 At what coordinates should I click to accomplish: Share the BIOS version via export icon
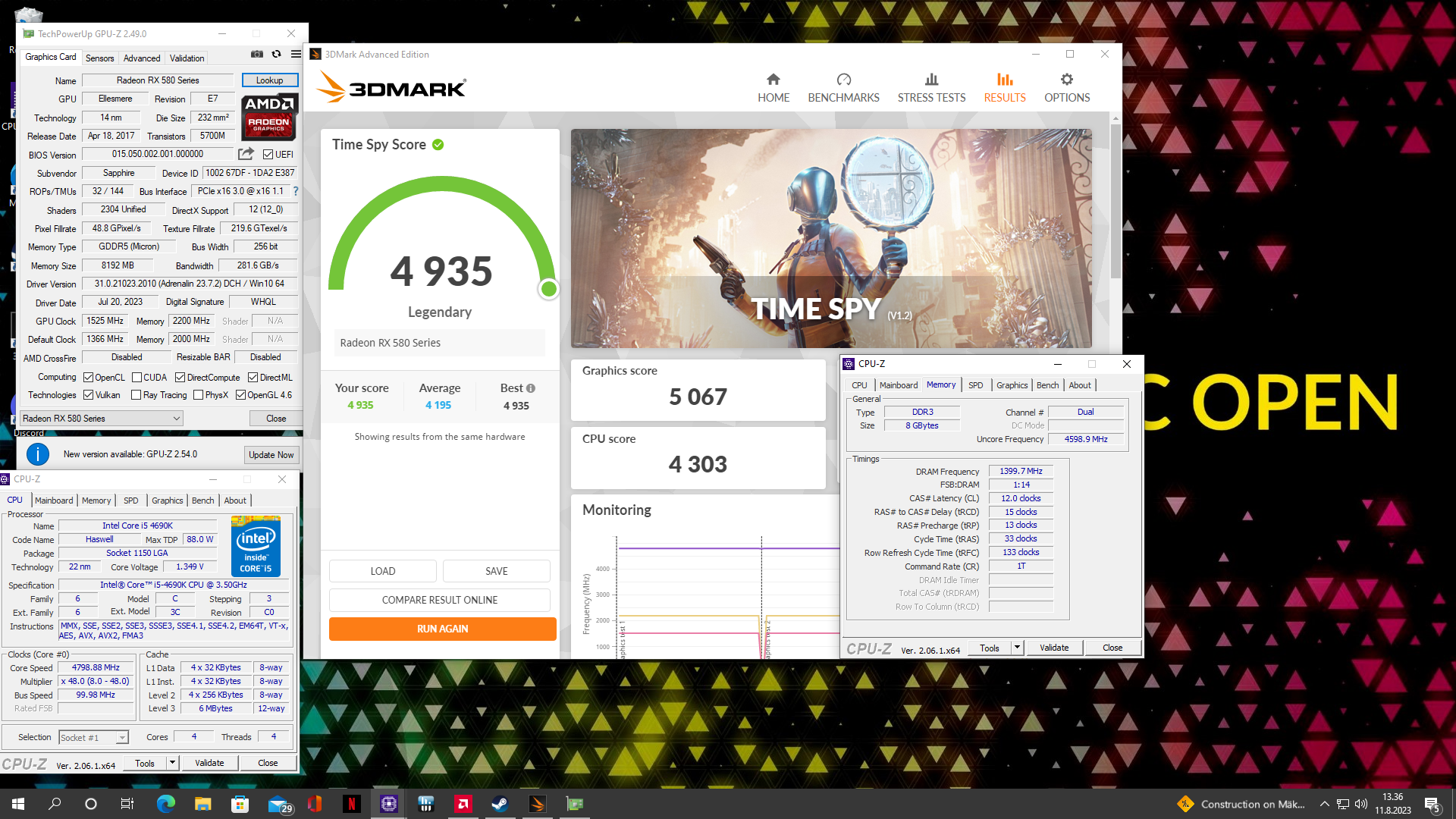point(246,154)
